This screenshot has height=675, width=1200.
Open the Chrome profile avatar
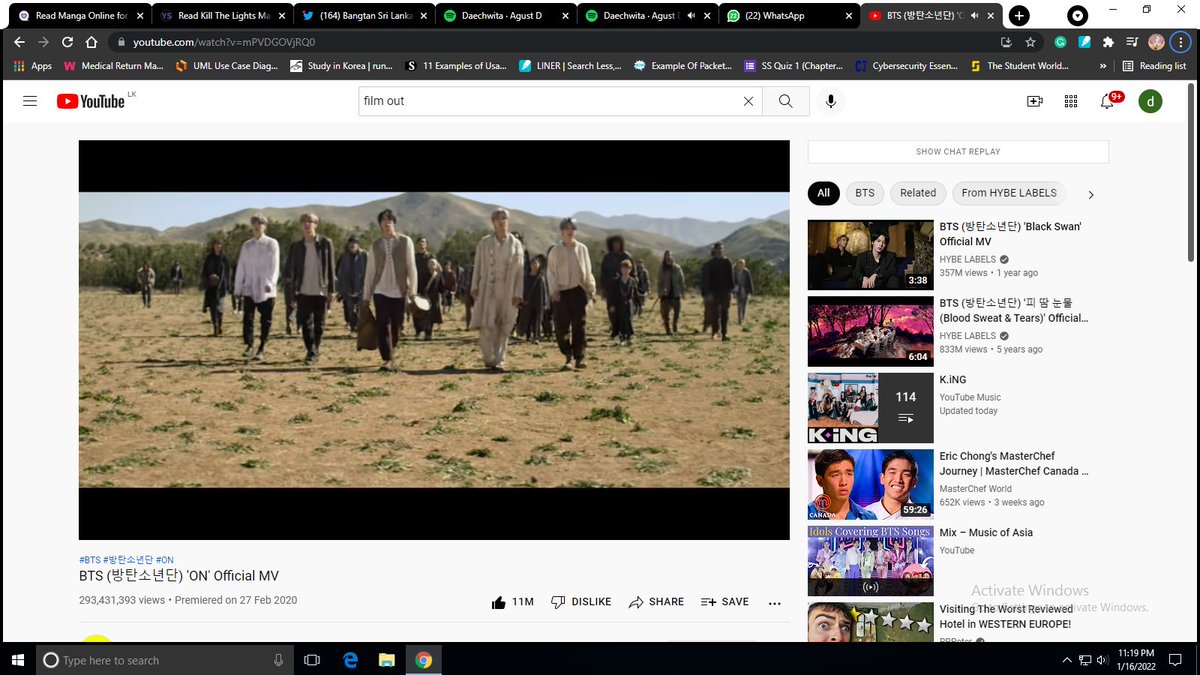(1156, 42)
